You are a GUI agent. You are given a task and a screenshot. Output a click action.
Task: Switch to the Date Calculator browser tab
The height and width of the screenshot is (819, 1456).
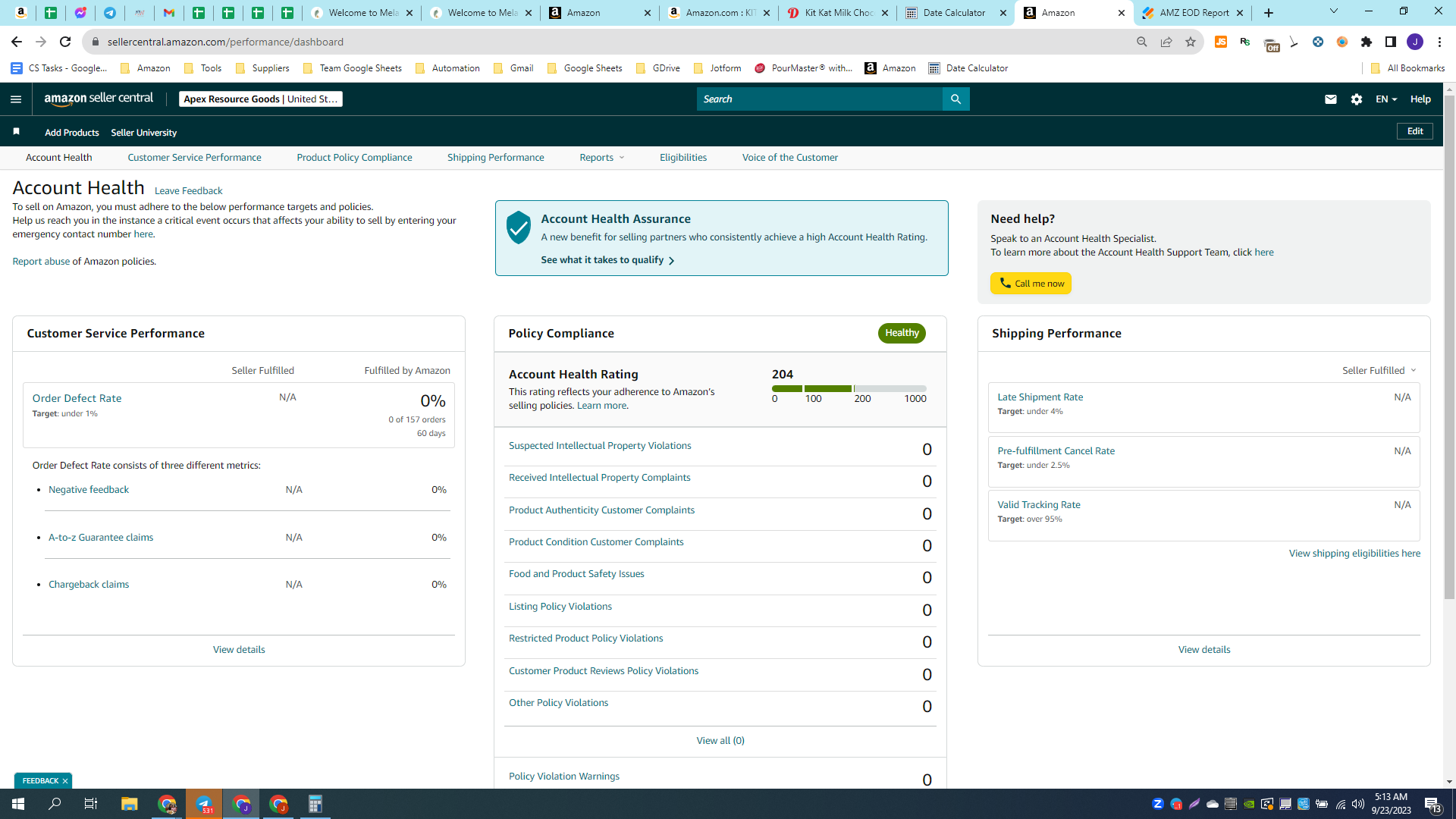tap(955, 13)
